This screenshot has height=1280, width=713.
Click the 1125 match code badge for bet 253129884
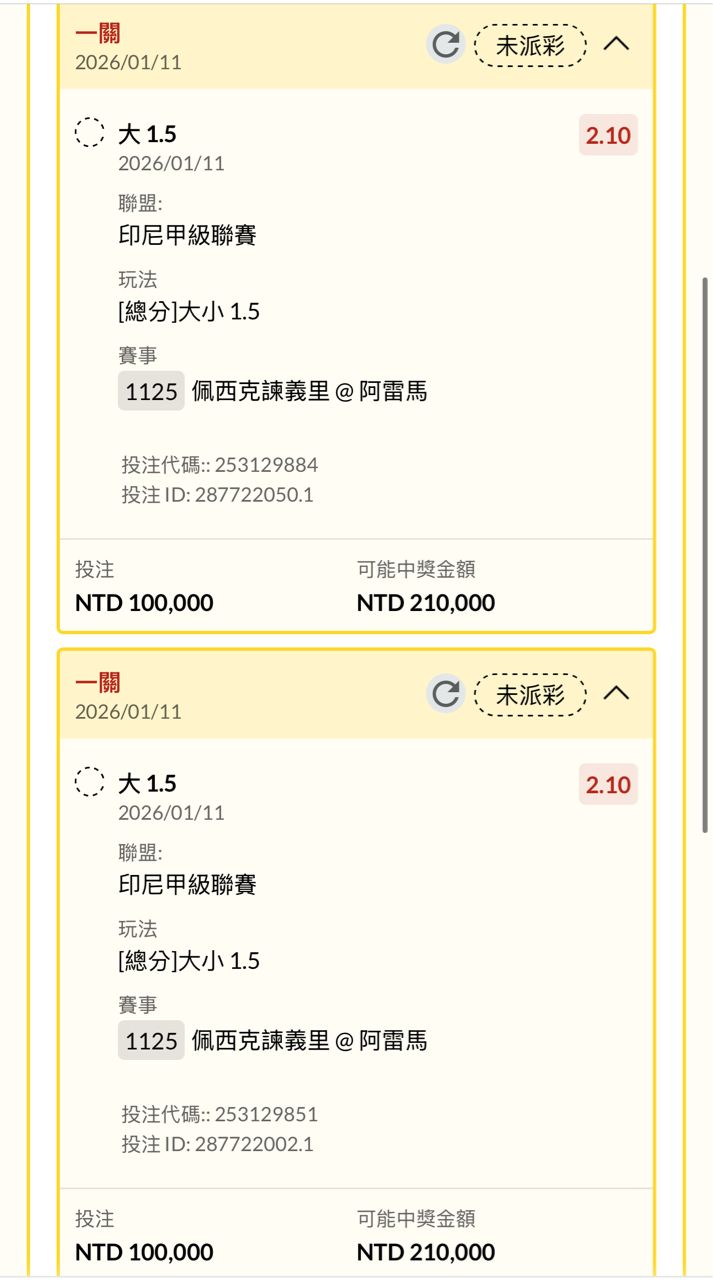(x=151, y=392)
